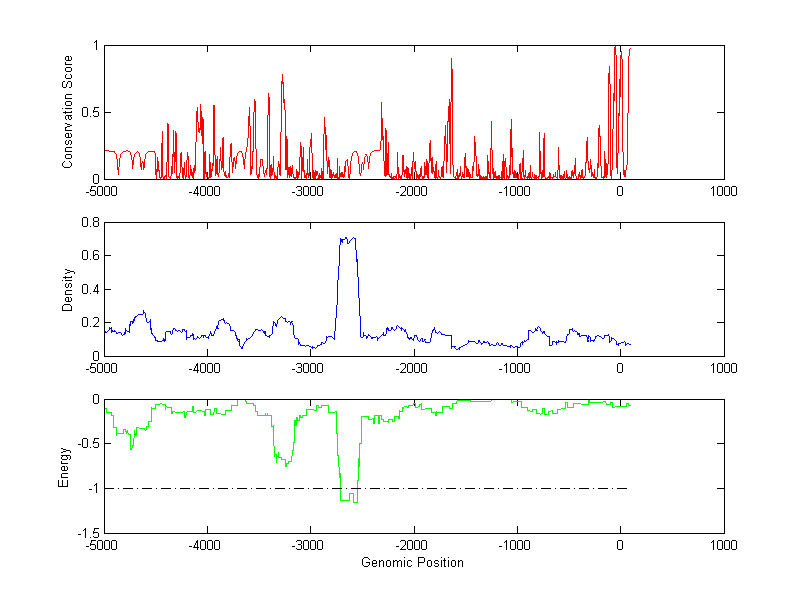800x599 pixels.
Task: Click the -1.5 tick on the Energy axis
Action: pyautogui.click(x=87, y=533)
